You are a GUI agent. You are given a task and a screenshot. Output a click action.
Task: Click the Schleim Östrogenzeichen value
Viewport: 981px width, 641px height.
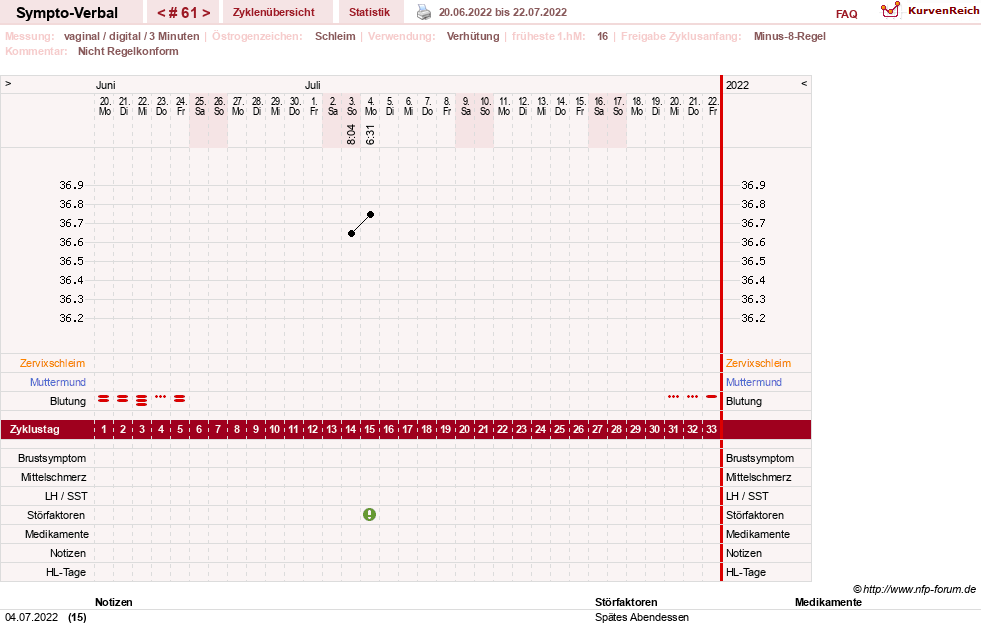335,36
